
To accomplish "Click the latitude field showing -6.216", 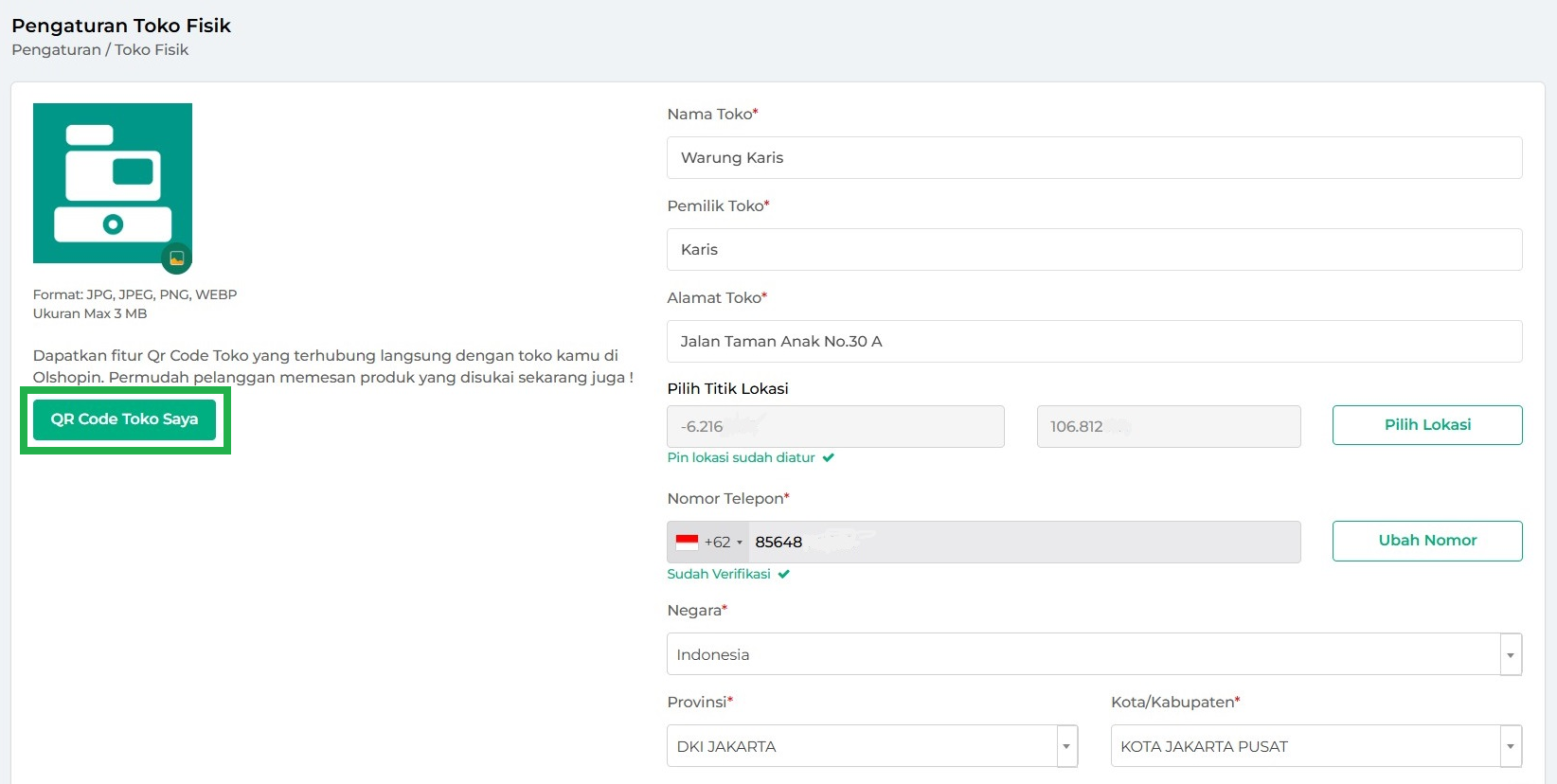I will click(834, 426).
